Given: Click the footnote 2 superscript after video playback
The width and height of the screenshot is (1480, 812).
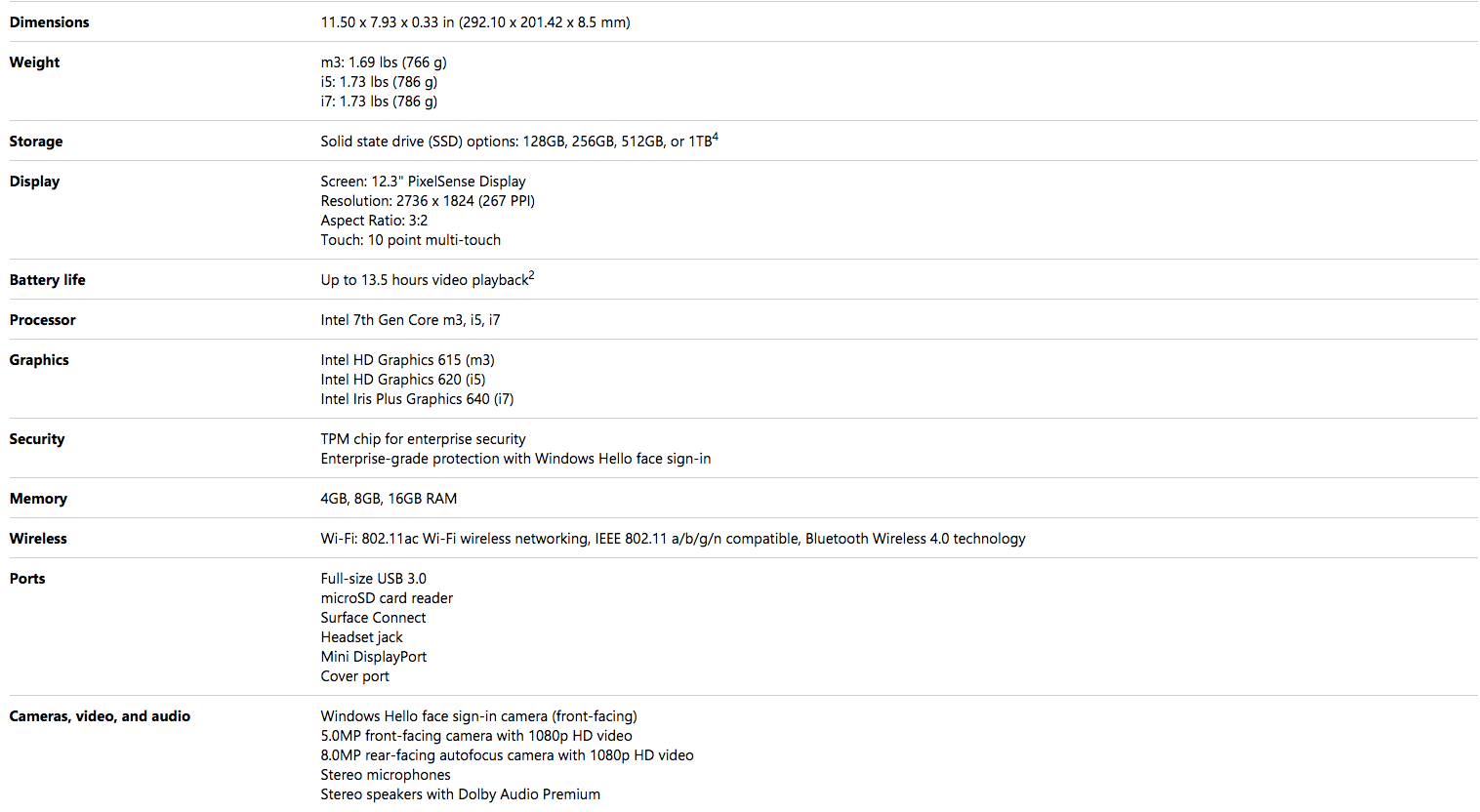Looking at the screenshot, I should [x=531, y=276].
